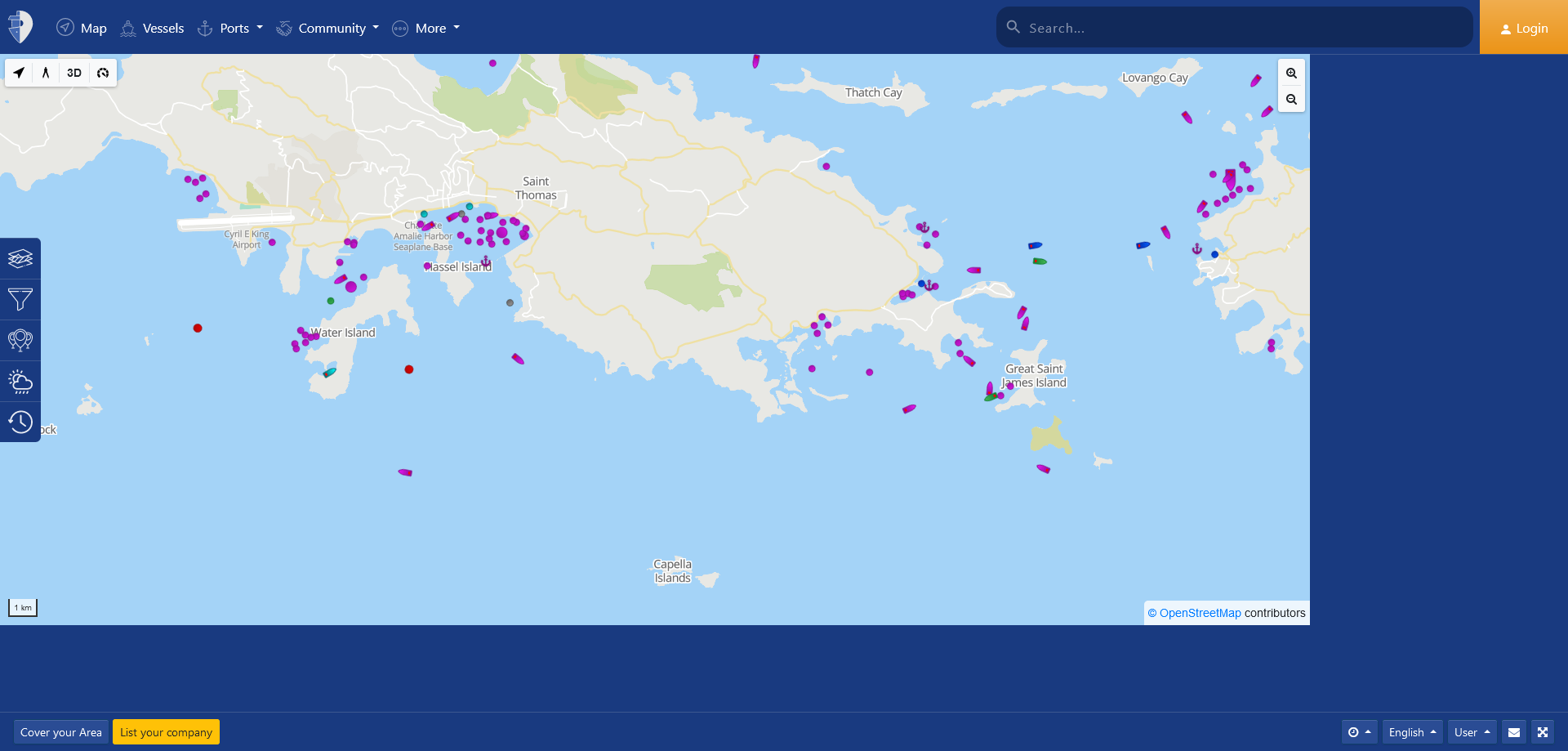Click the Water Island map label
1568x751 pixels.
pos(343,333)
